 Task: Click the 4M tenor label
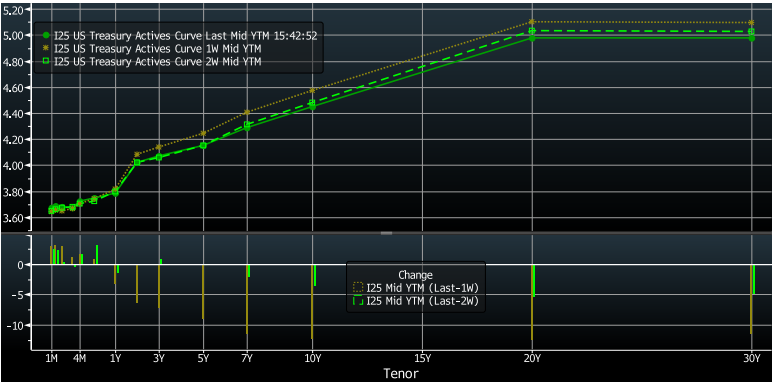click(79, 358)
